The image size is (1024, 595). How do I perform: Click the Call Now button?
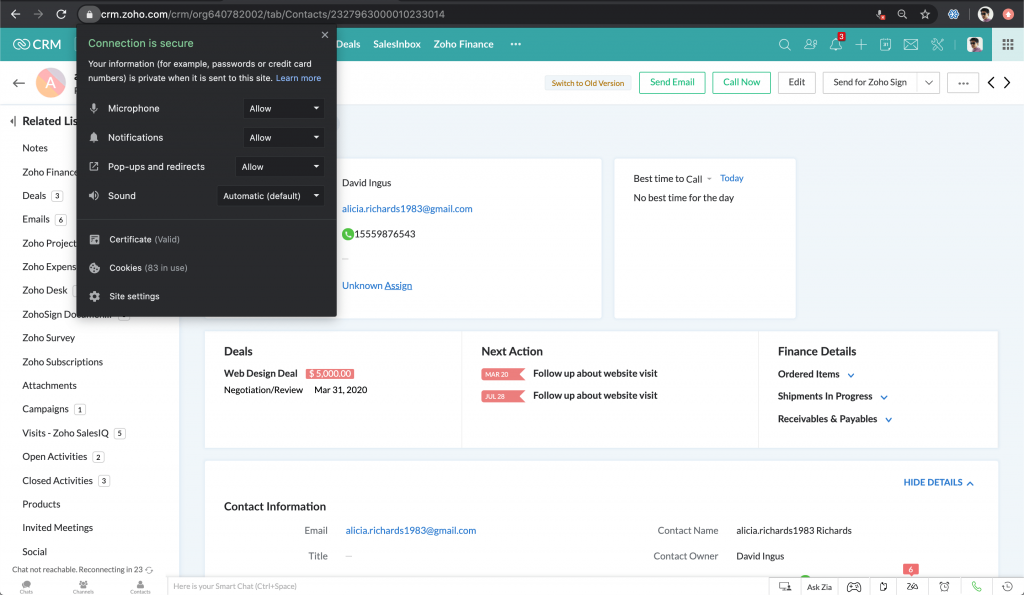(741, 83)
